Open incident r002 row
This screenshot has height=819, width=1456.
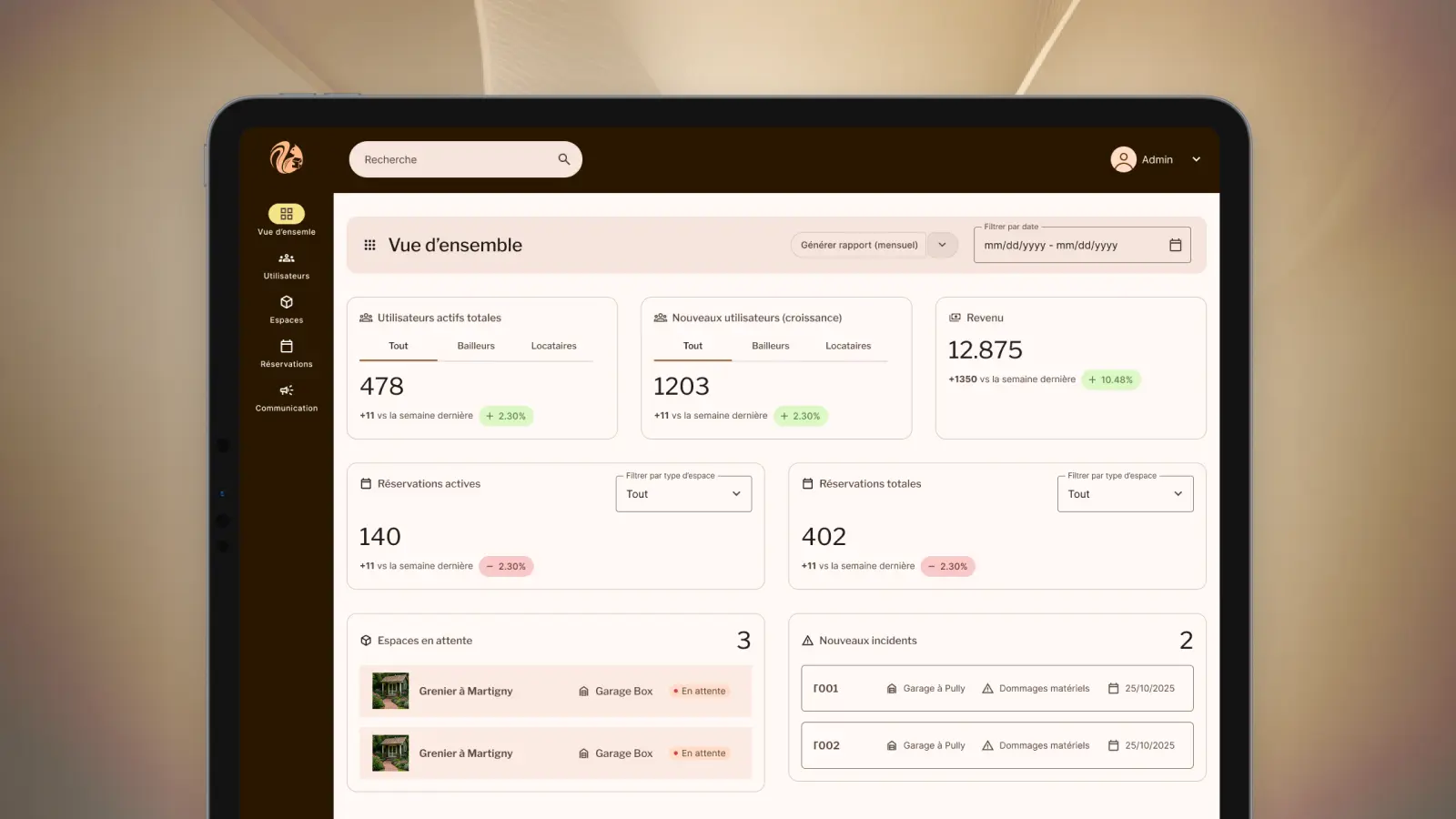[997, 745]
